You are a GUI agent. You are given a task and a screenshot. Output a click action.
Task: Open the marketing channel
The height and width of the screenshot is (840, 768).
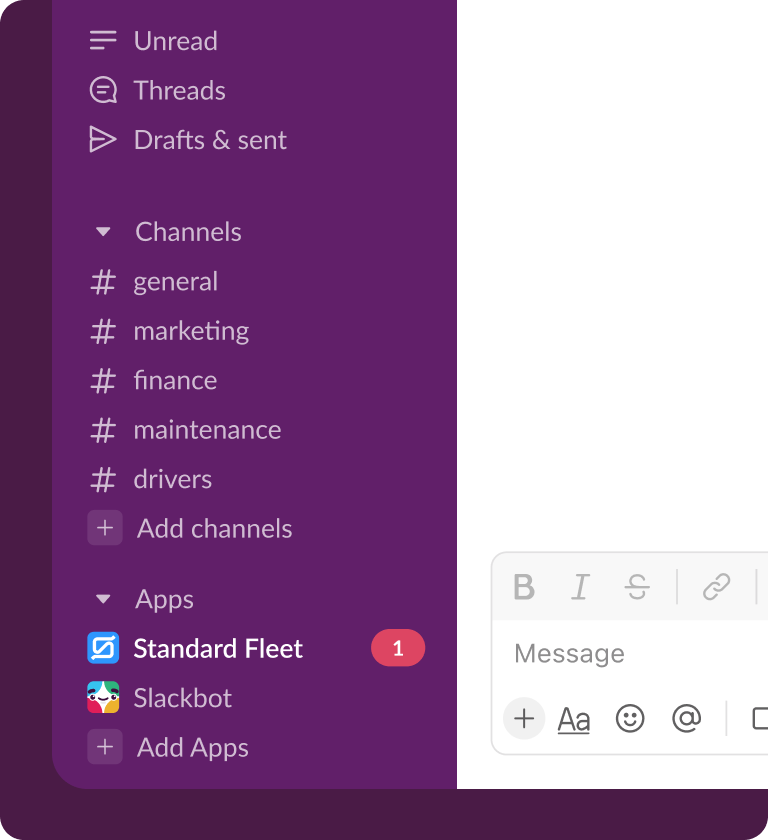[x=190, y=330]
